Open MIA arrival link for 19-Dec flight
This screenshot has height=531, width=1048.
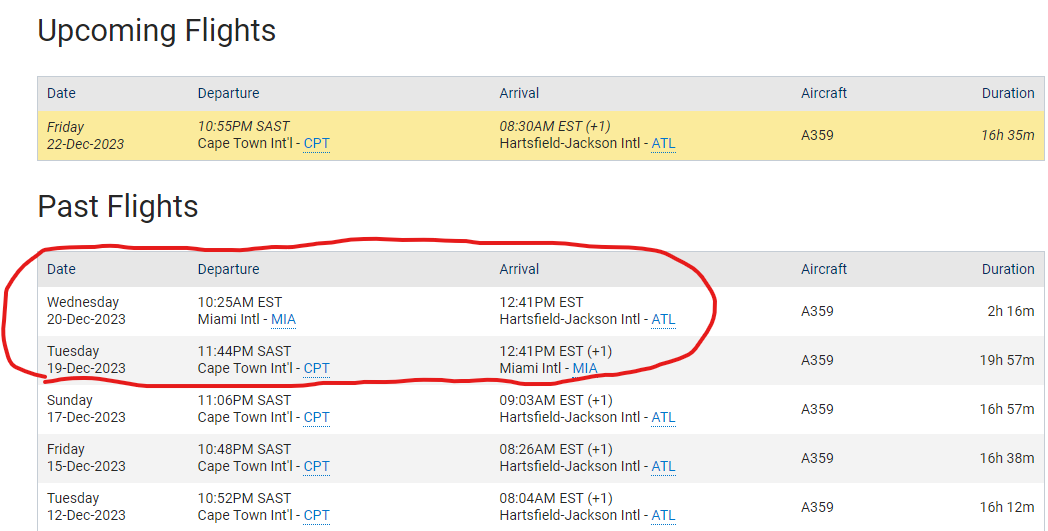point(584,369)
